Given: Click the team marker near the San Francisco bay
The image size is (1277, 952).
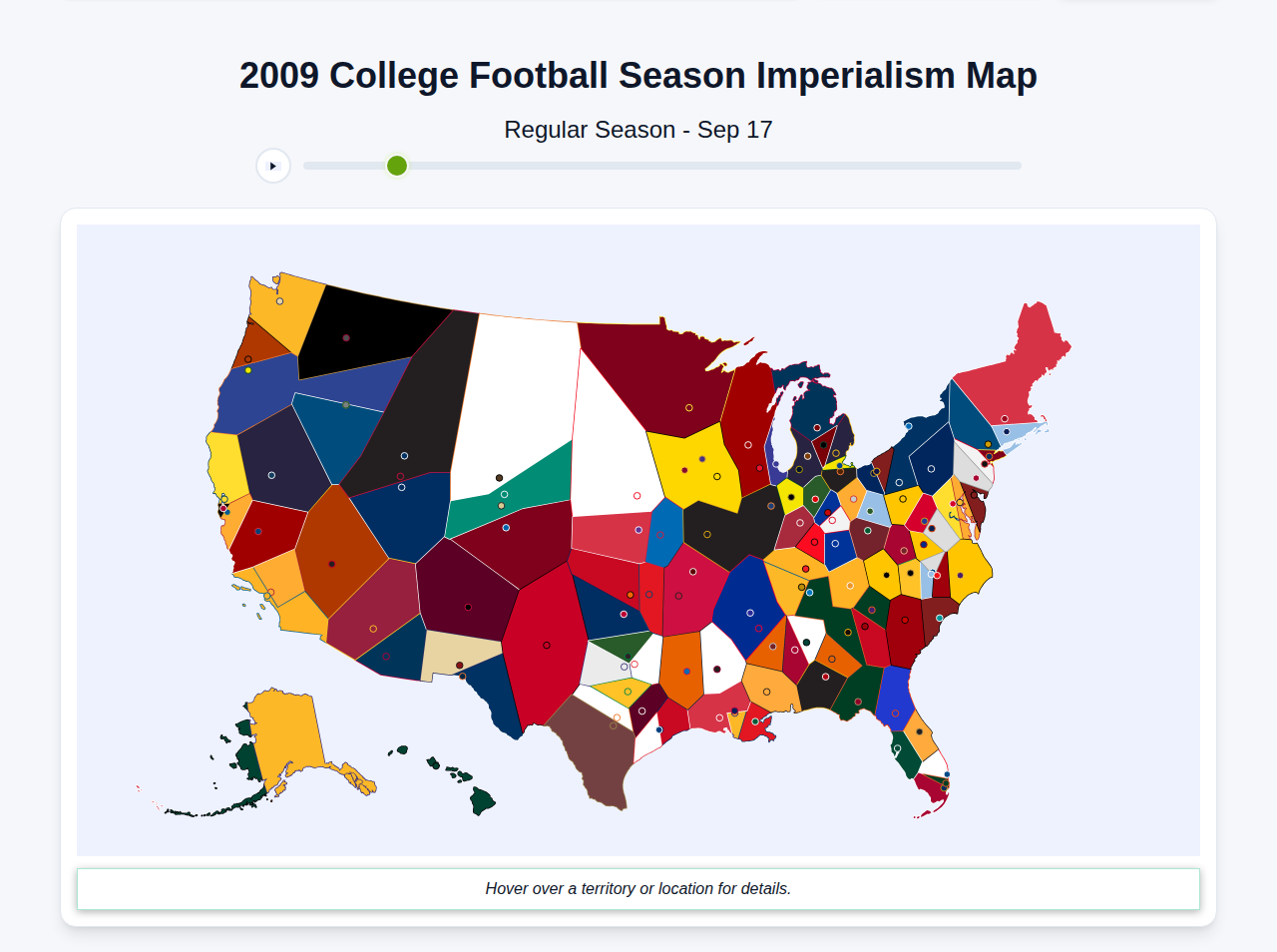Looking at the screenshot, I should click(x=223, y=508).
